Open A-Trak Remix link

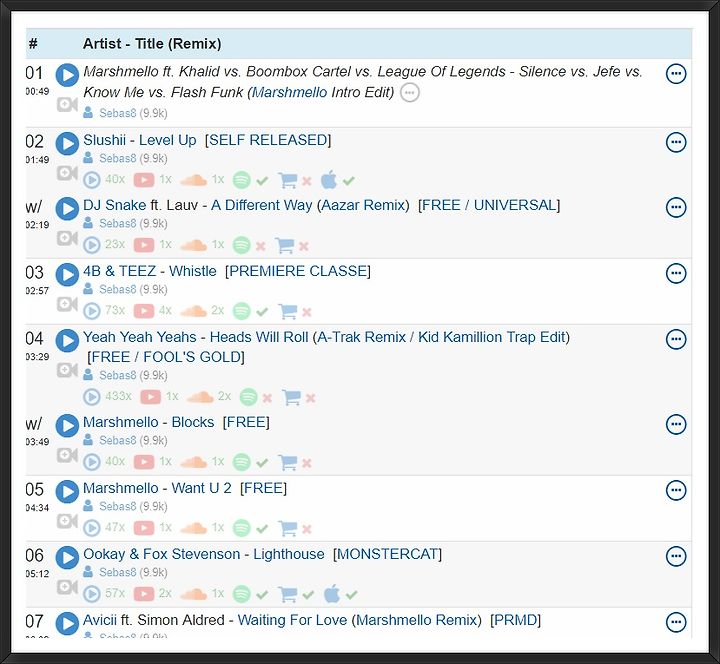pos(361,337)
